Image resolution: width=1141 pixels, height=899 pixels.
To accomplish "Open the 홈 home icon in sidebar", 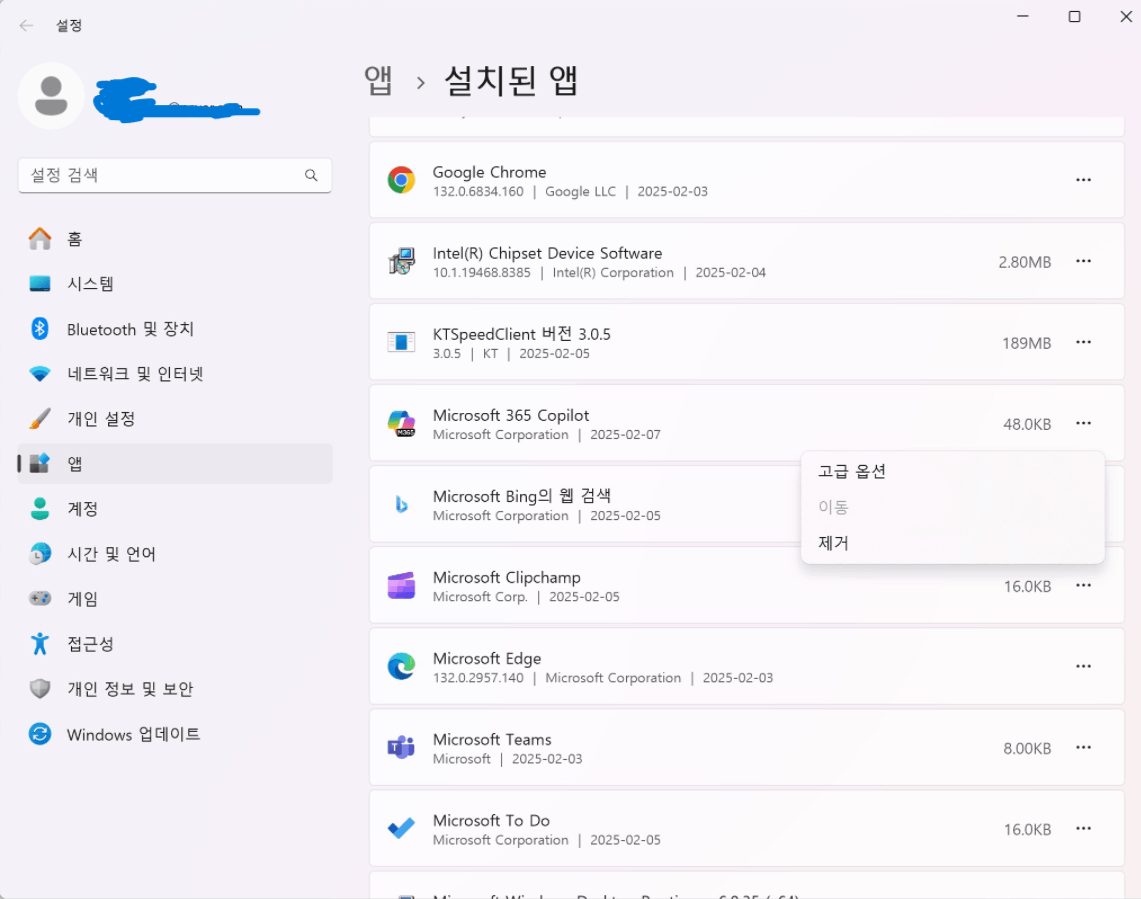I will tap(40, 238).
